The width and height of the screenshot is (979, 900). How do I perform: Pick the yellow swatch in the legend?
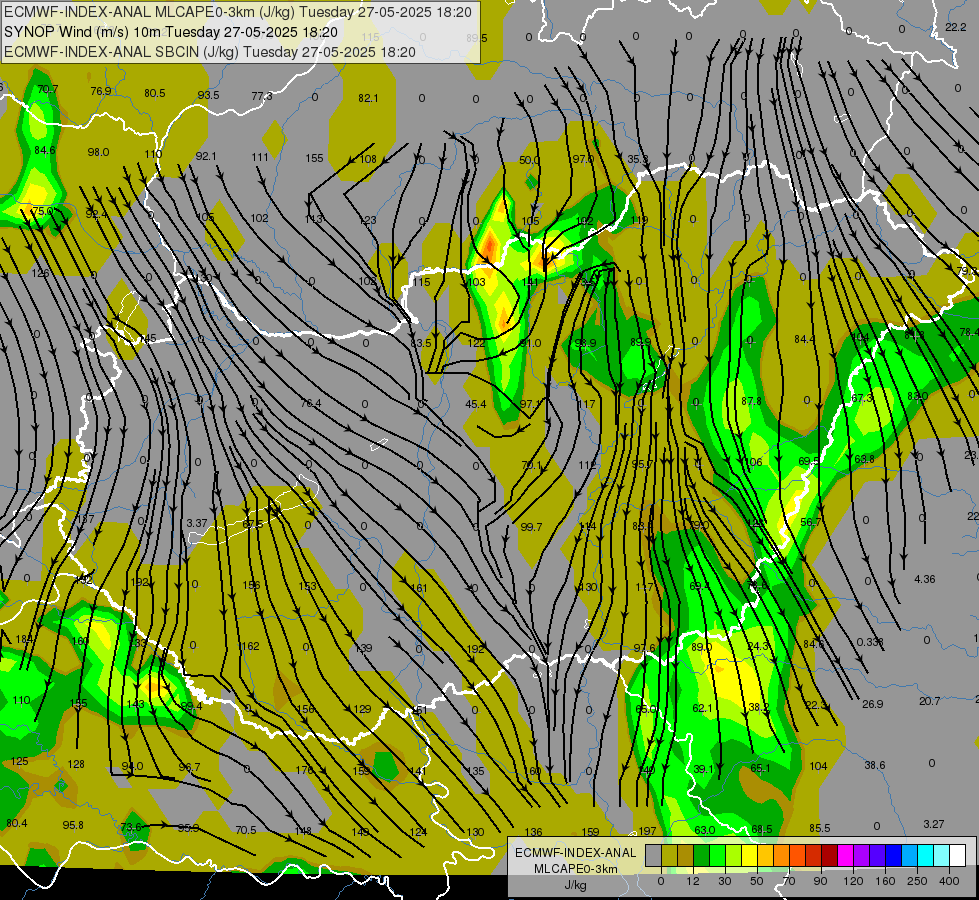(x=749, y=855)
